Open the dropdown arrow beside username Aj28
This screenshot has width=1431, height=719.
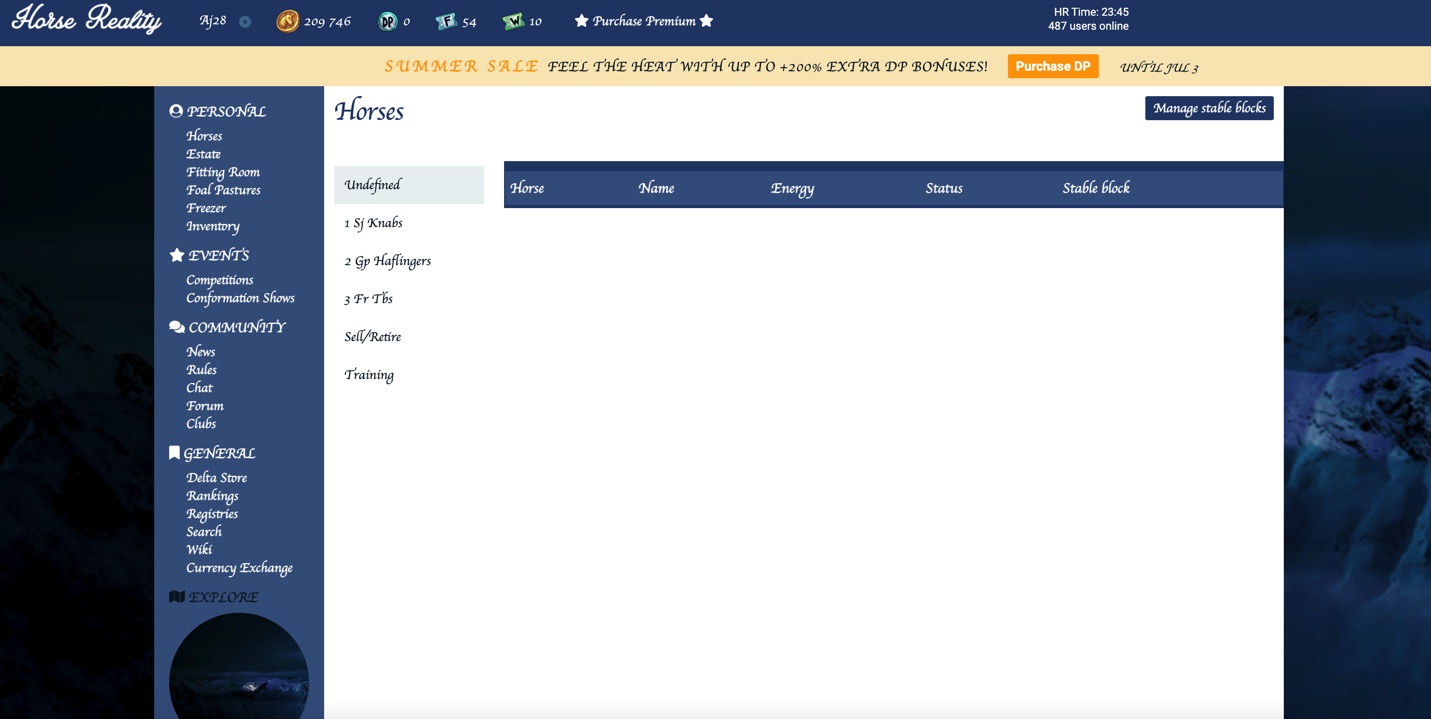(245, 22)
